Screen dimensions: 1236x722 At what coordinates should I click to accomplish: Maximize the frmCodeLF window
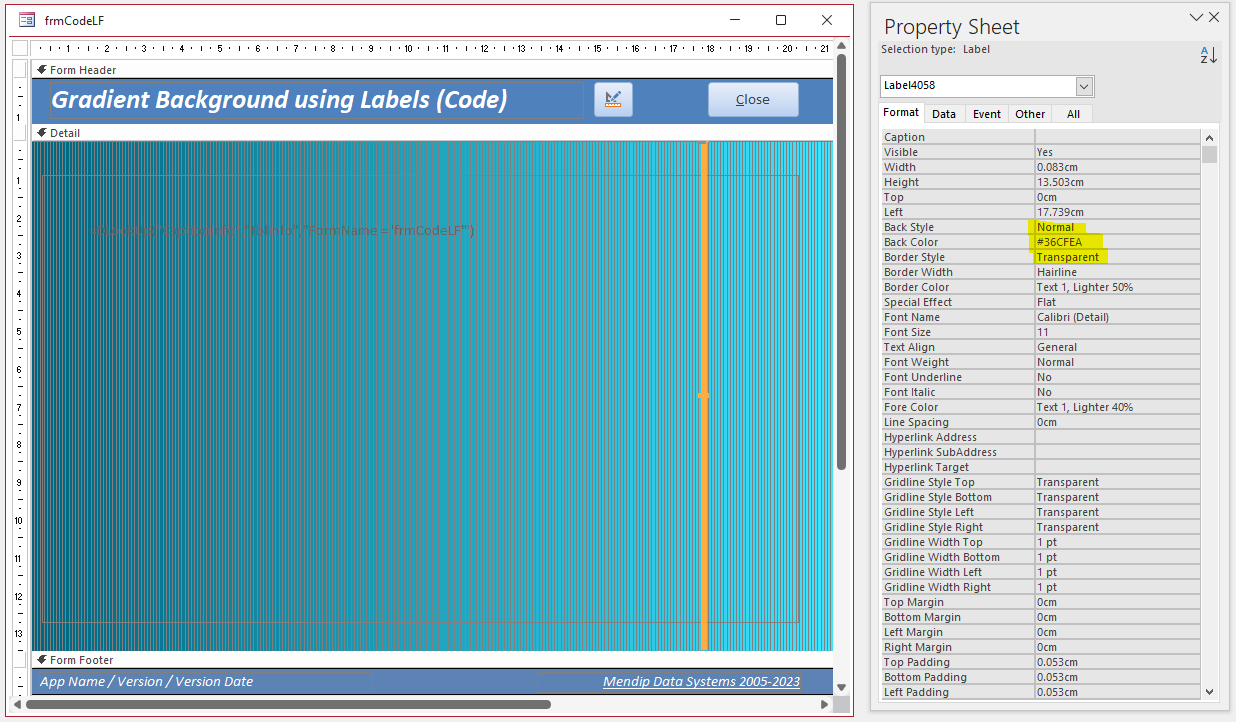click(781, 20)
